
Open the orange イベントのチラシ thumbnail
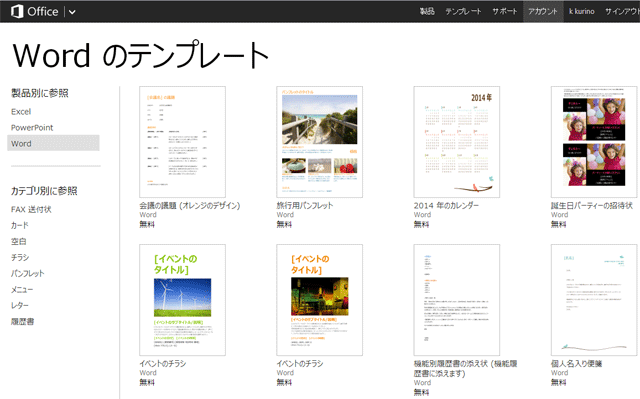320,300
